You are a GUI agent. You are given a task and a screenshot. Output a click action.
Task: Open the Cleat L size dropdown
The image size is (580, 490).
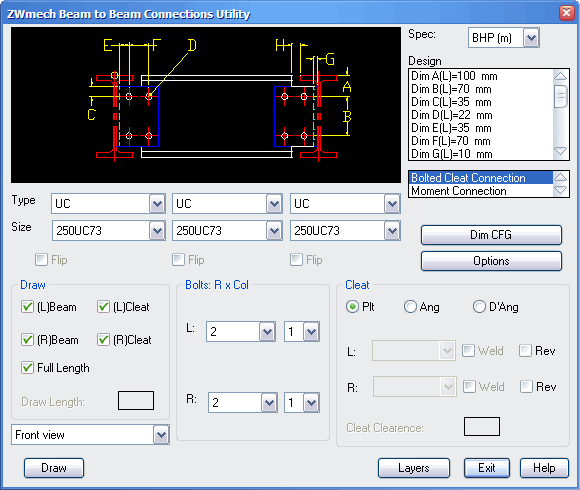point(414,351)
